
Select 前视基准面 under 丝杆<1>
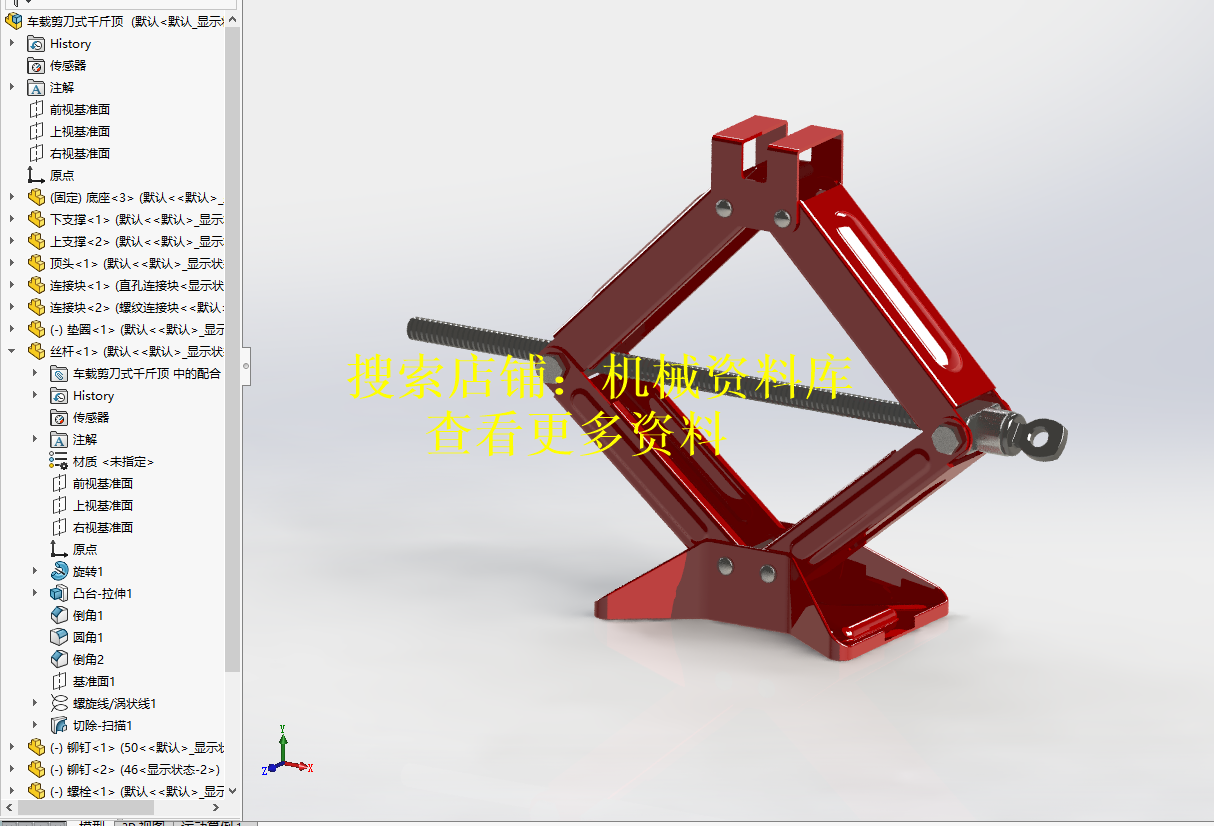coord(103,483)
